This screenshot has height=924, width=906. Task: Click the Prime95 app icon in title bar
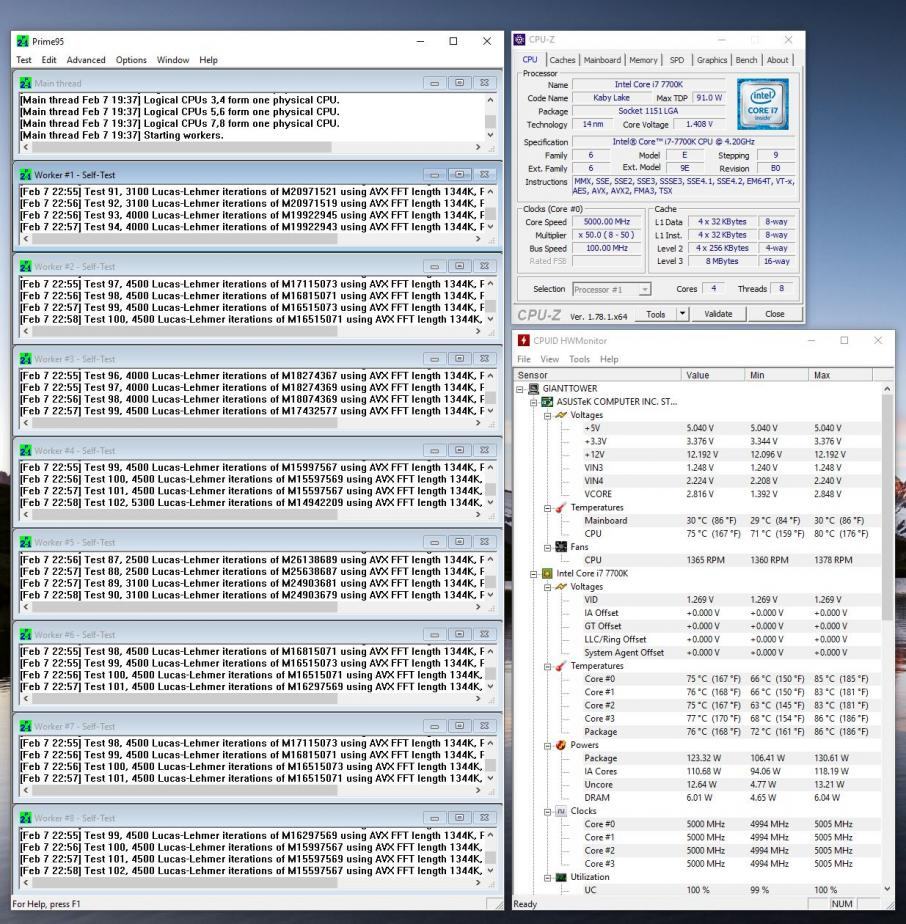tap(22, 41)
